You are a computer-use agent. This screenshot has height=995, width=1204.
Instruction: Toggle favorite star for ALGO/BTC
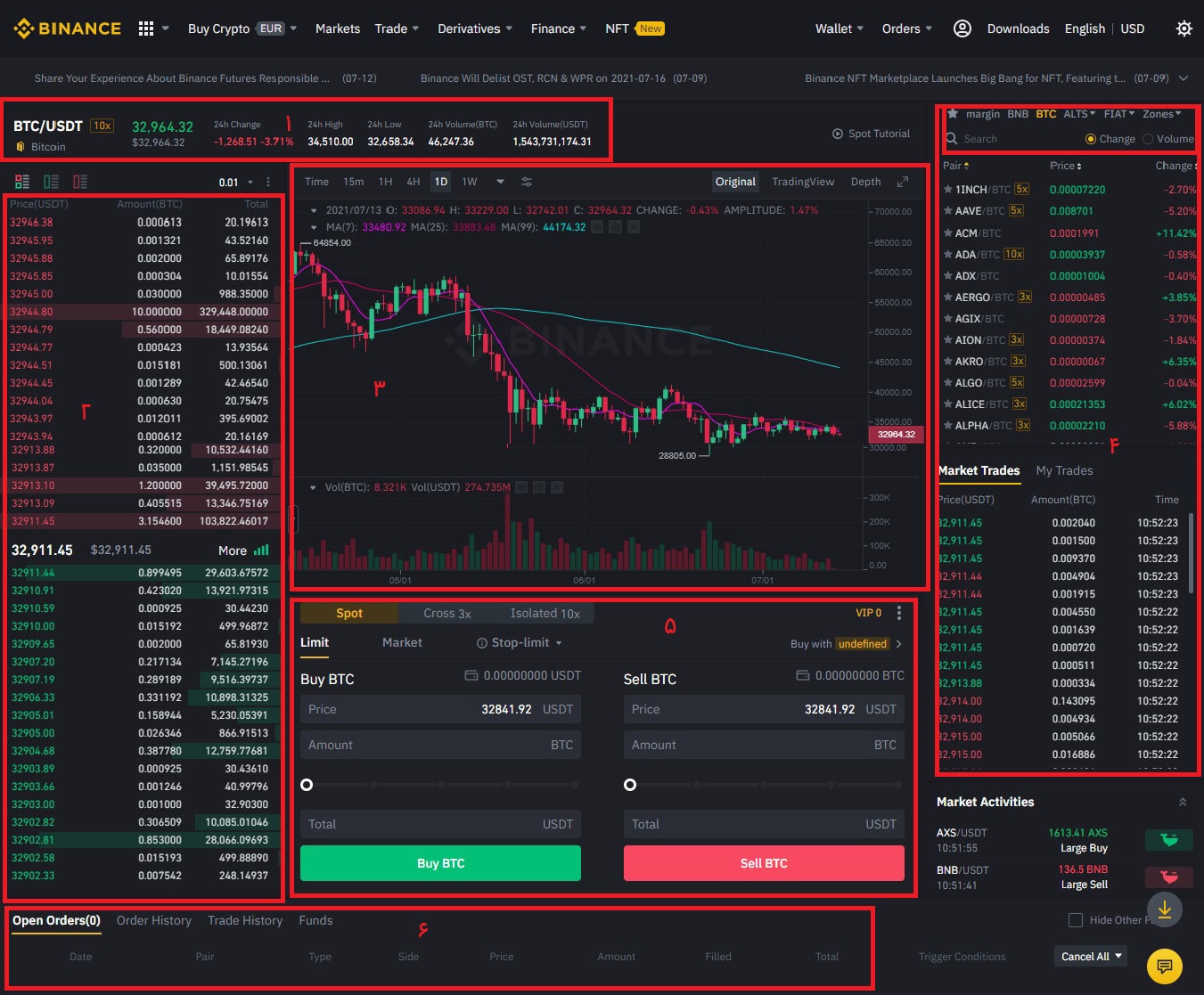(948, 382)
